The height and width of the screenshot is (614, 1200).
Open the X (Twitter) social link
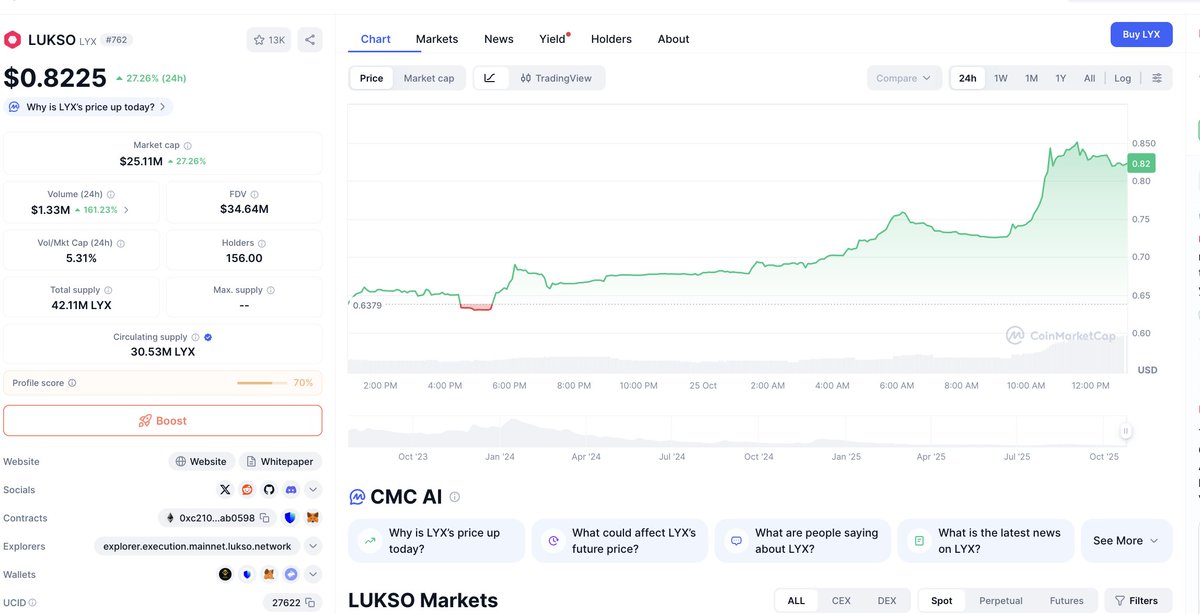coord(225,490)
